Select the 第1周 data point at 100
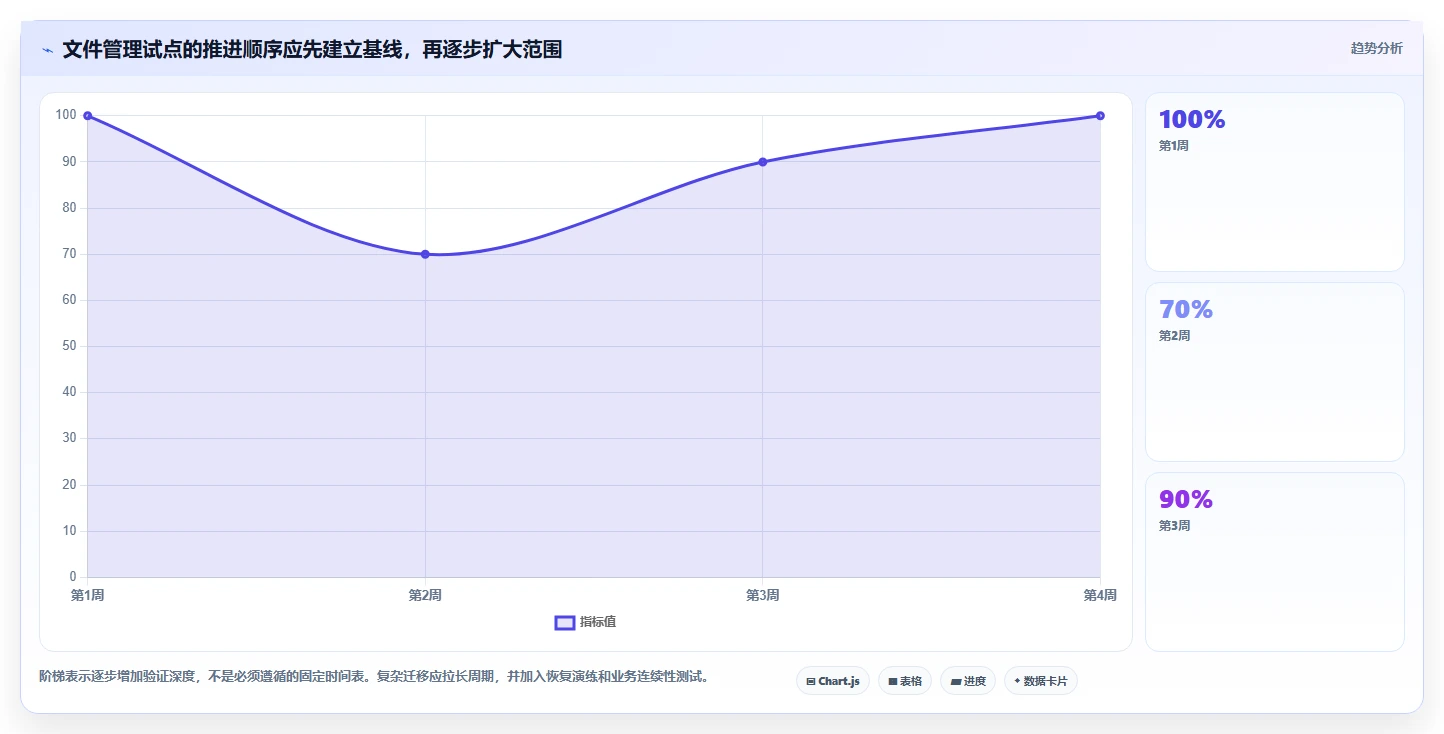This screenshot has height=734, width=1444. coord(88,116)
